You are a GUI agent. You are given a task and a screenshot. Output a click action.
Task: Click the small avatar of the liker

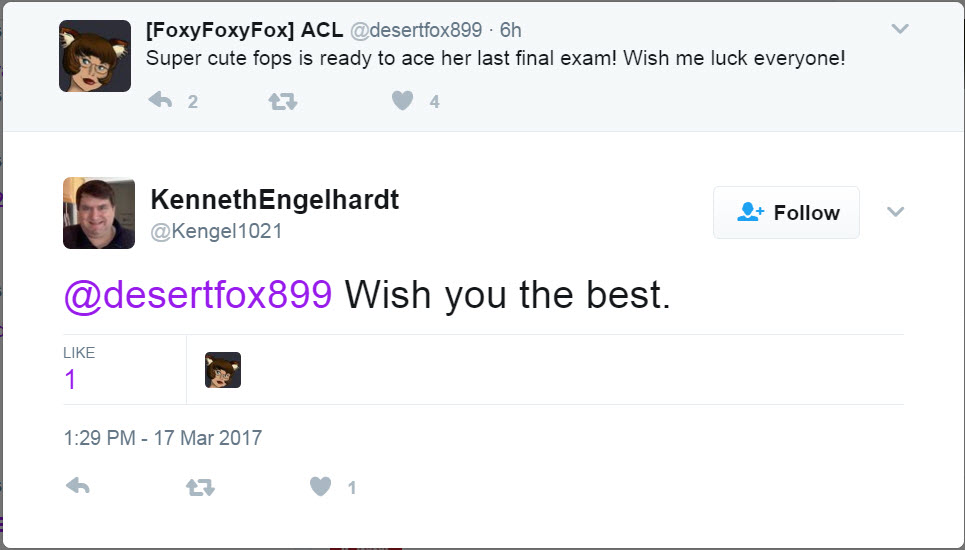point(223,370)
